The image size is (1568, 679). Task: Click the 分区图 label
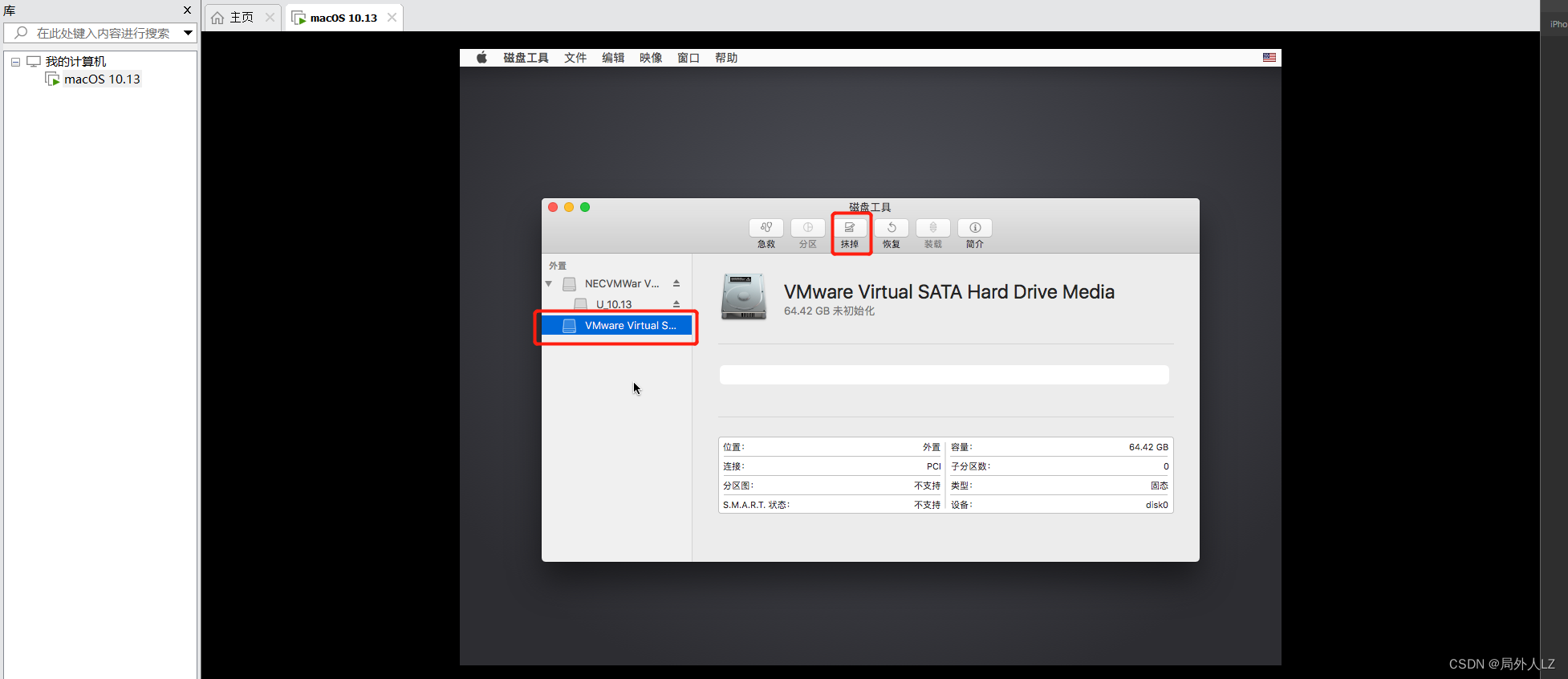(738, 486)
